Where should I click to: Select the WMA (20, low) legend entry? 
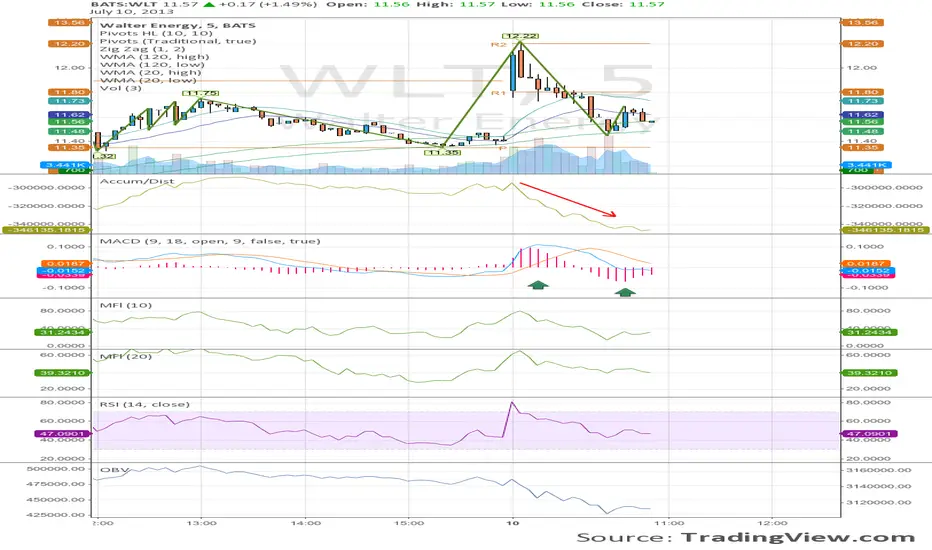coord(148,80)
